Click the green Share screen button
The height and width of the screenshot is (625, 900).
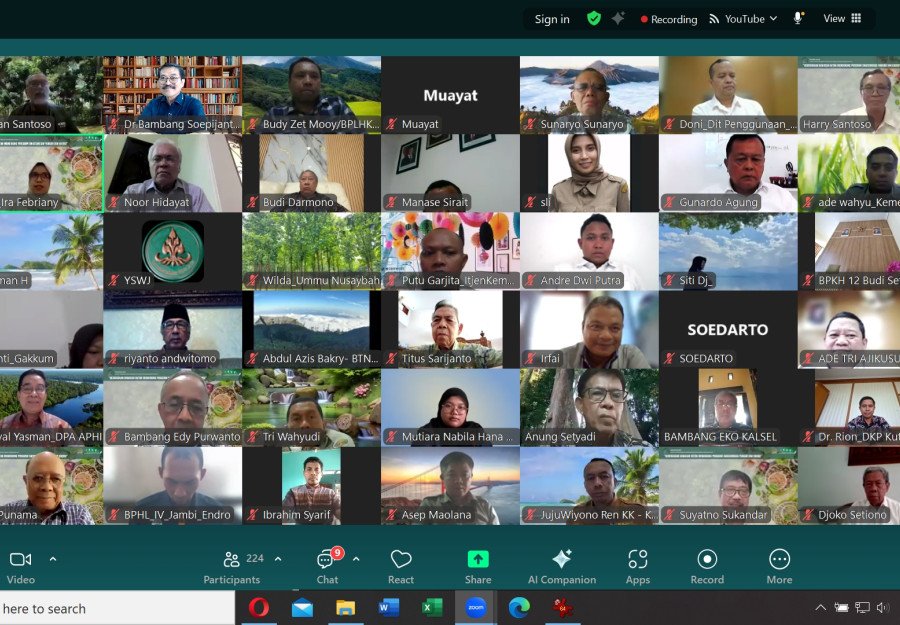pyautogui.click(x=478, y=566)
